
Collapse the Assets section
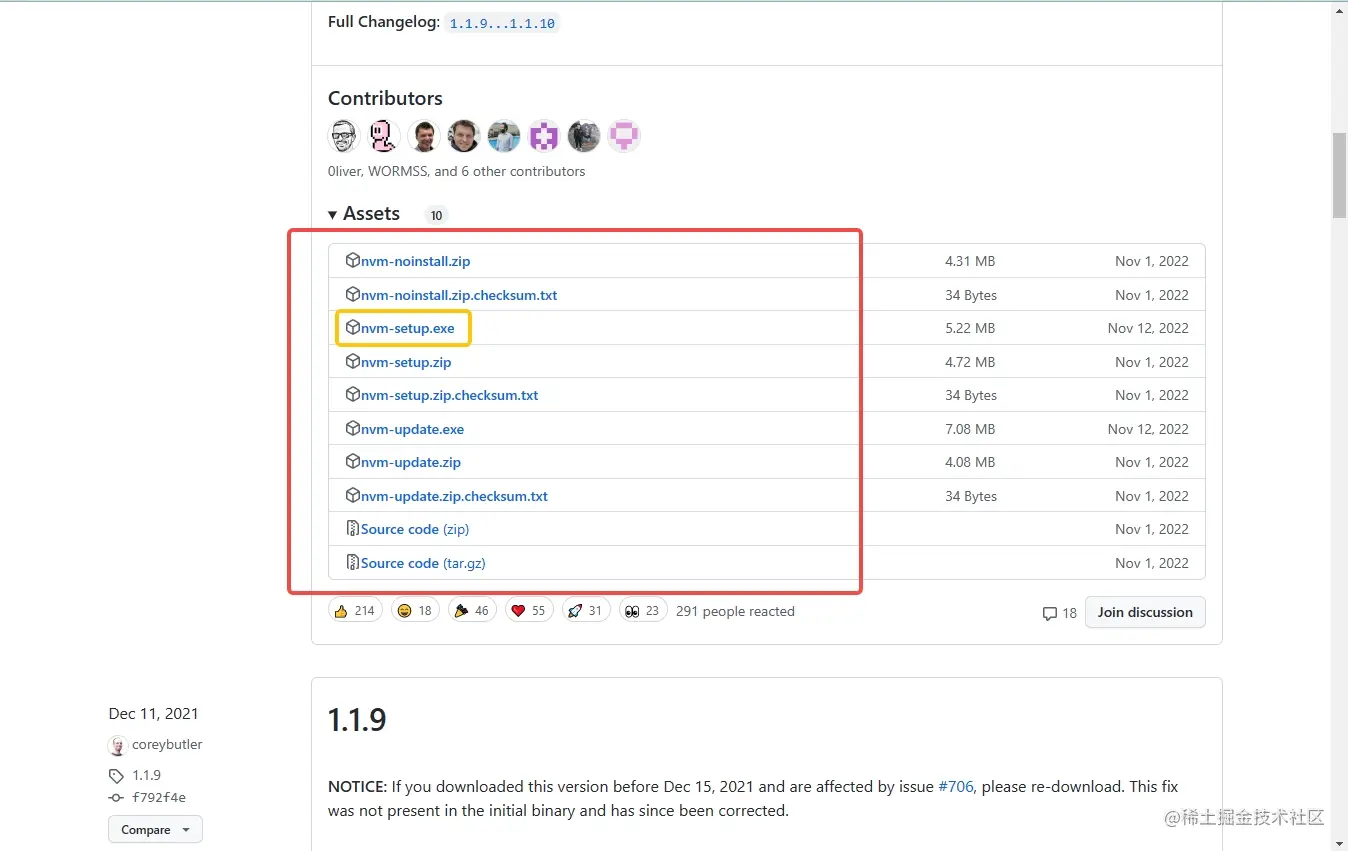click(x=364, y=214)
